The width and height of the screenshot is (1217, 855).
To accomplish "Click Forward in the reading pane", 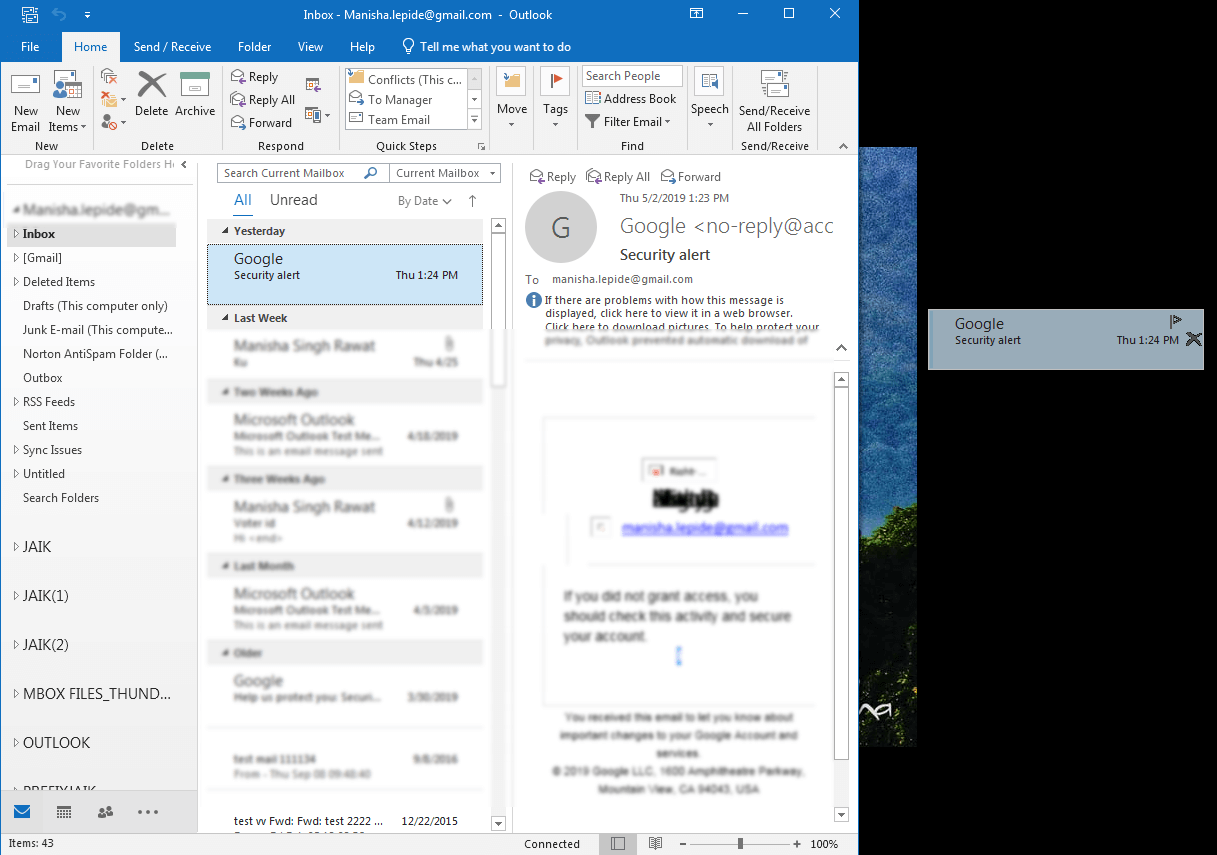I will (690, 177).
